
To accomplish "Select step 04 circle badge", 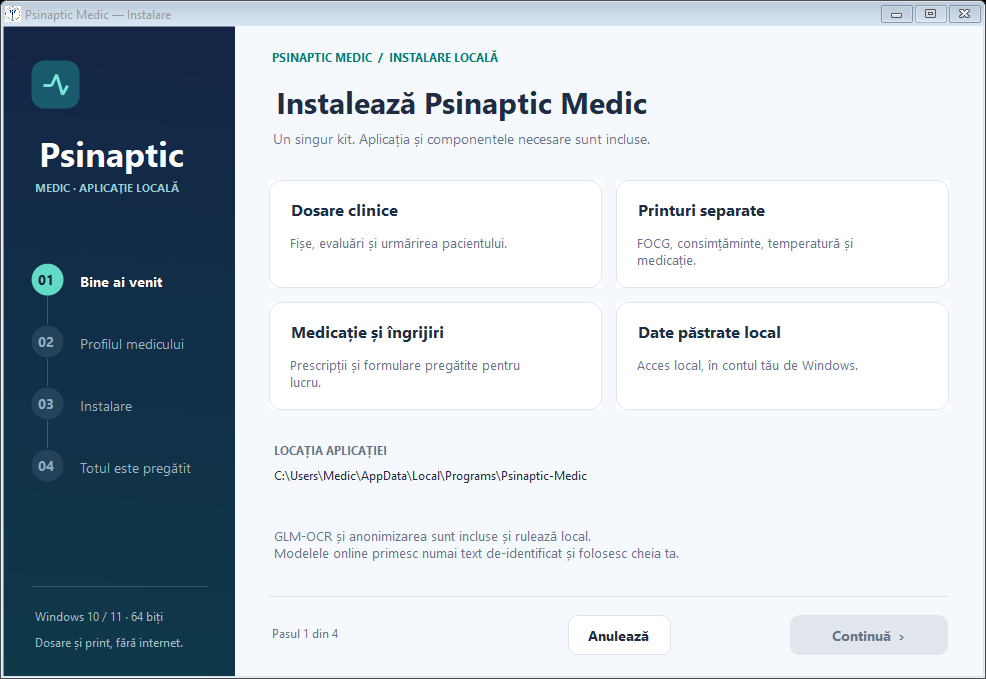I will pos(47,466).
